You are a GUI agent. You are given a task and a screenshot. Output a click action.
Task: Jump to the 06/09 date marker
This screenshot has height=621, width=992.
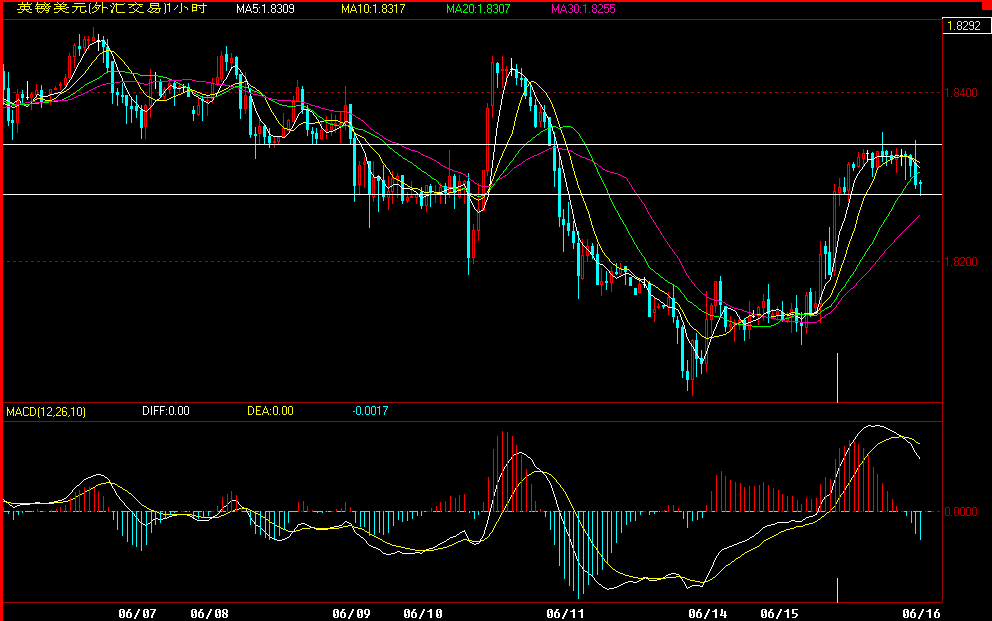click(x=352, y=612)
